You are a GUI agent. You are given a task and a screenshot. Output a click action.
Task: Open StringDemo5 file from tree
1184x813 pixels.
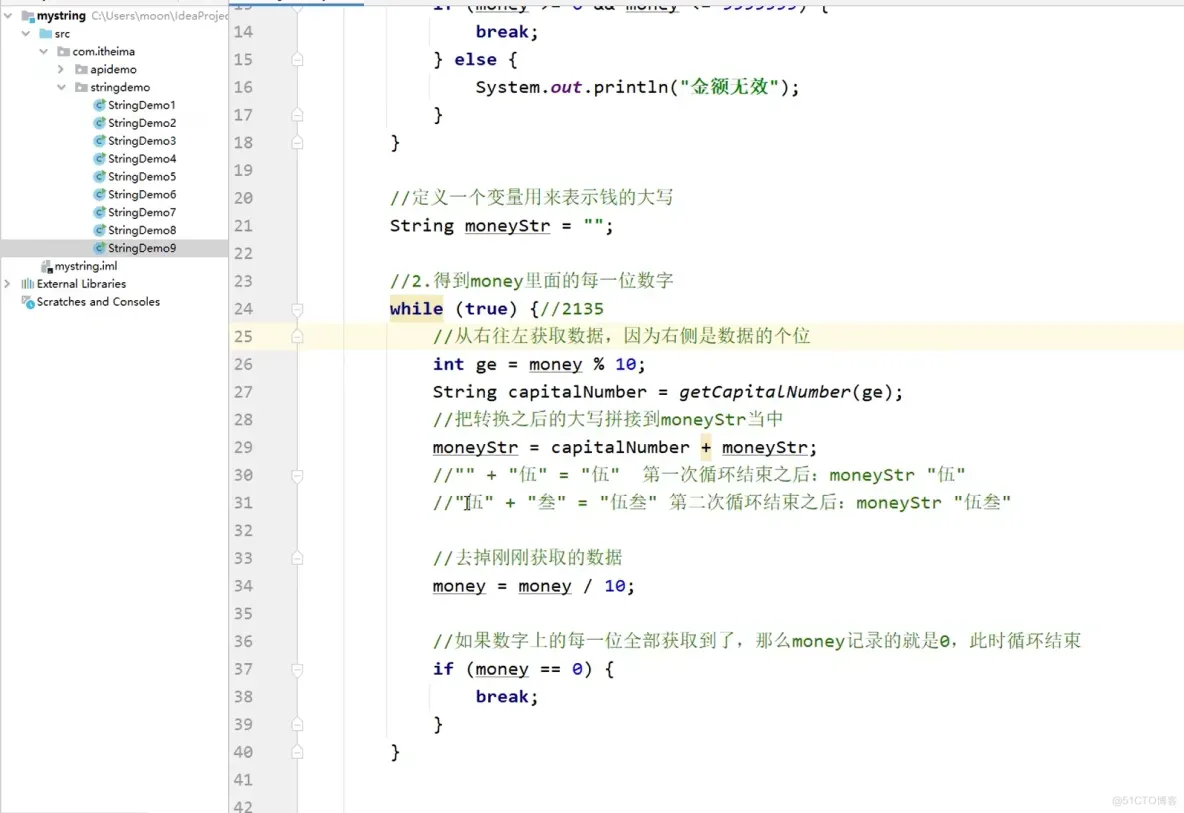[142, 177]
